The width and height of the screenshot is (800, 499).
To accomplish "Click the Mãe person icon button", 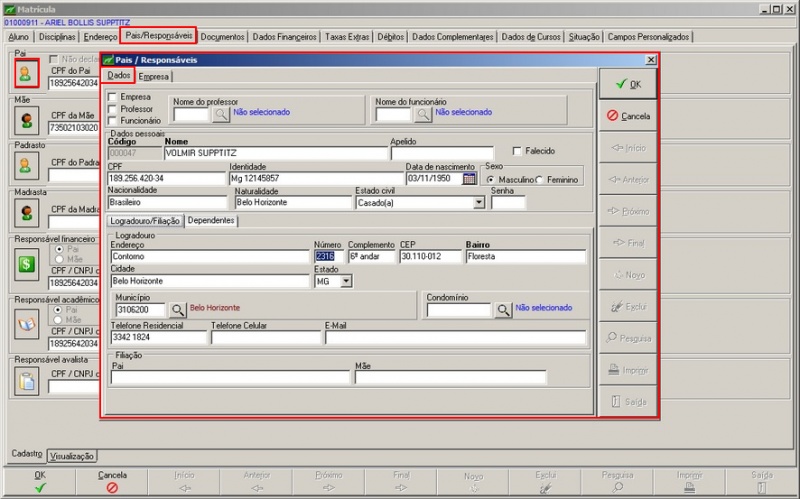I will tap(27, 120).
